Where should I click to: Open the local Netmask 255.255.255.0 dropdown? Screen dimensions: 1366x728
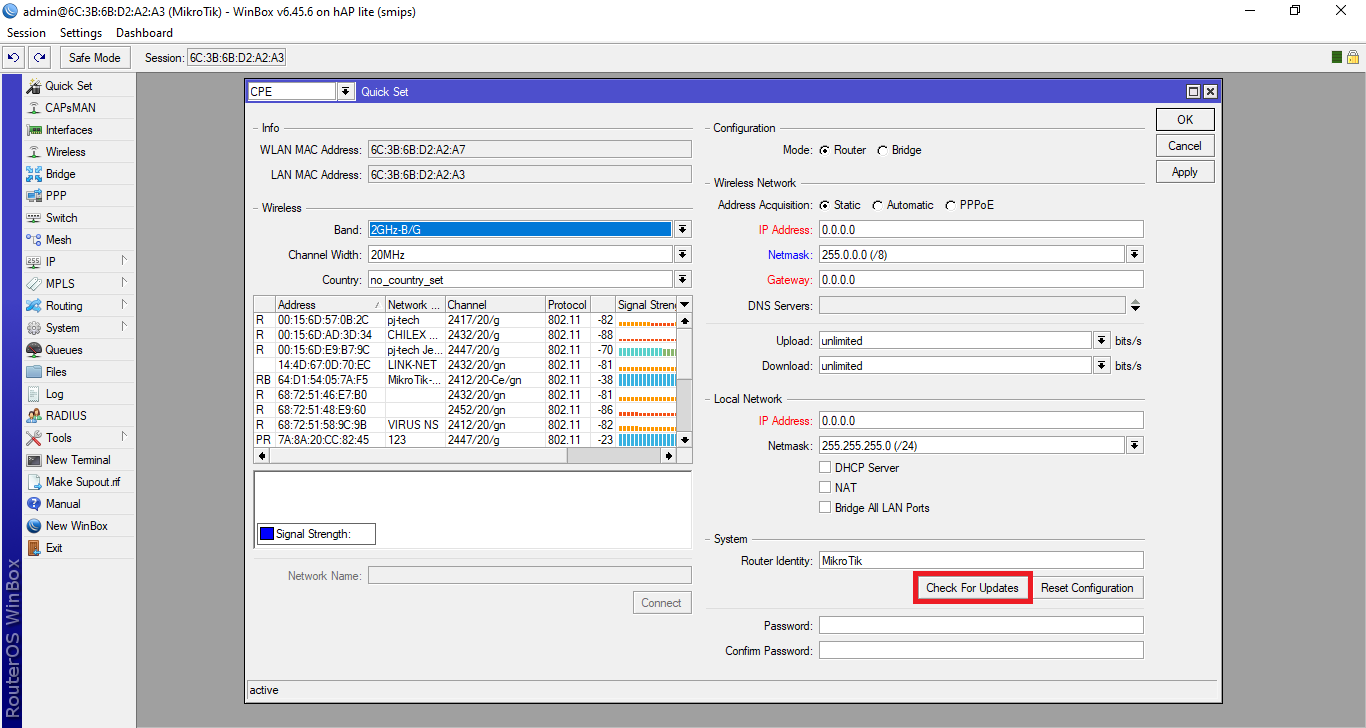[x=1135, y=445]
